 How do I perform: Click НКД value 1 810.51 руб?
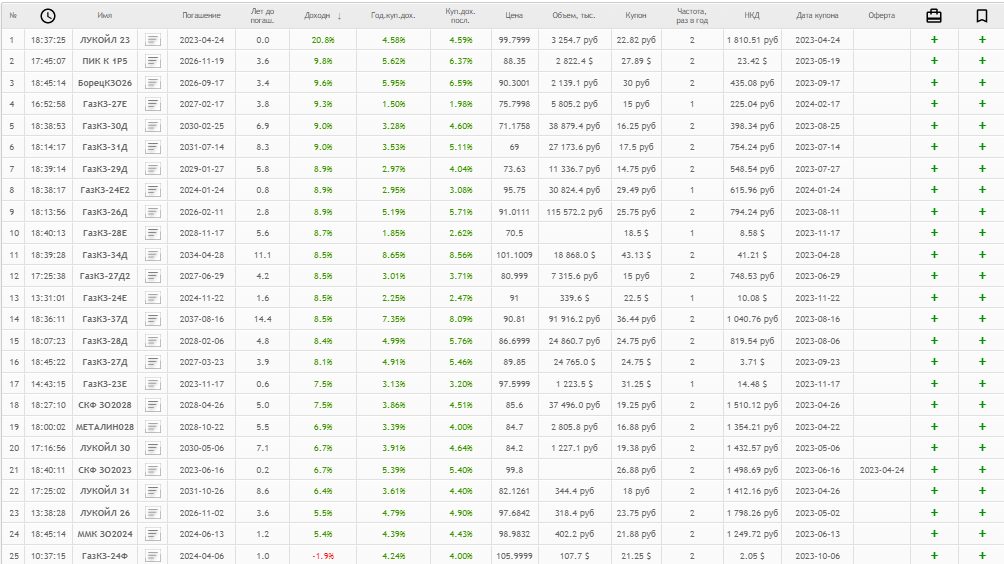(752, 40)
